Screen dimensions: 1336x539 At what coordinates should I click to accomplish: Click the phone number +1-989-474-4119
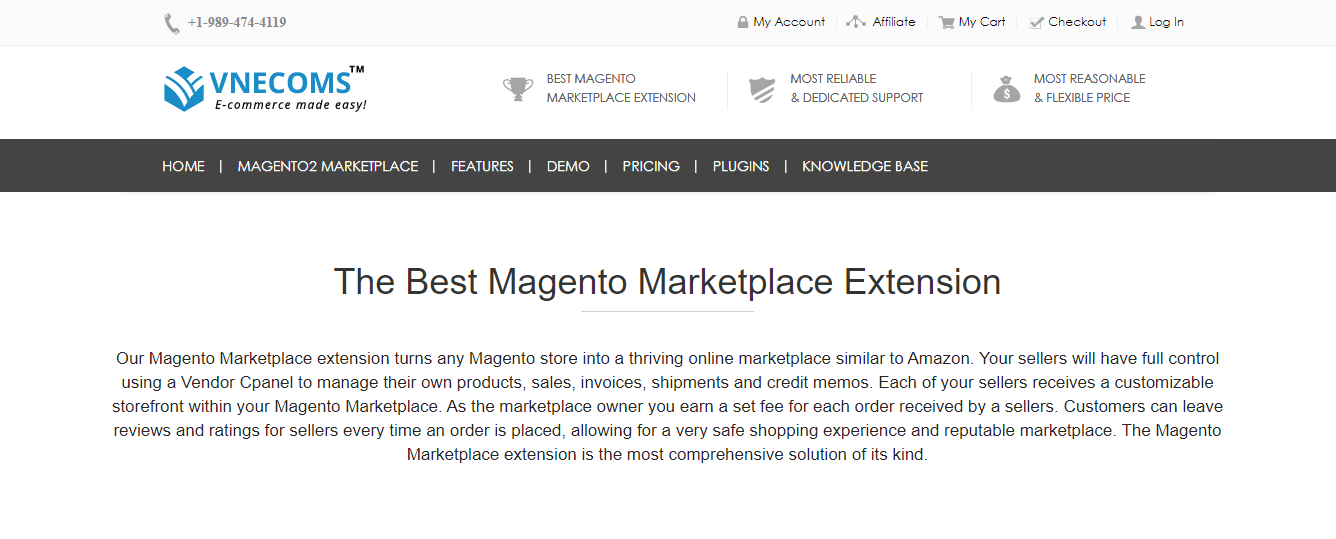237,22
